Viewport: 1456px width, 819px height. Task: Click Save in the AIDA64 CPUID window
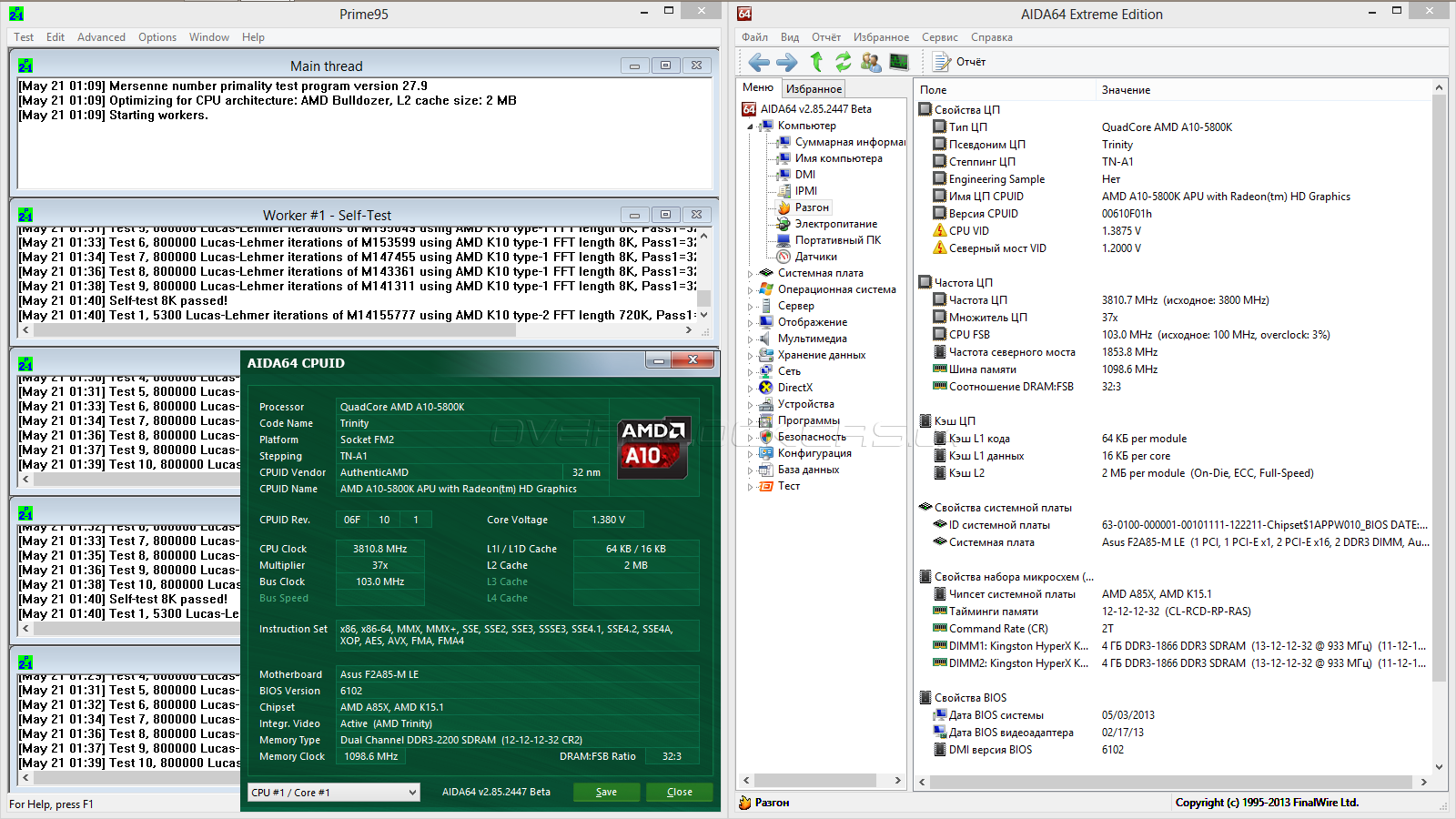[x=606, y=793]
